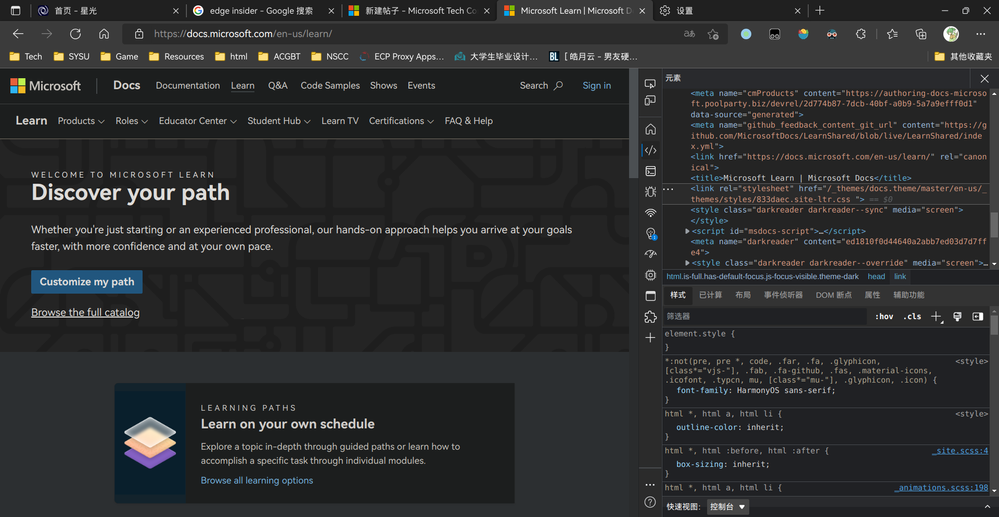The width and height of the screenshot is (999, 517).
Task: Open the Performance gauge icon
Action: coord(650,254)
